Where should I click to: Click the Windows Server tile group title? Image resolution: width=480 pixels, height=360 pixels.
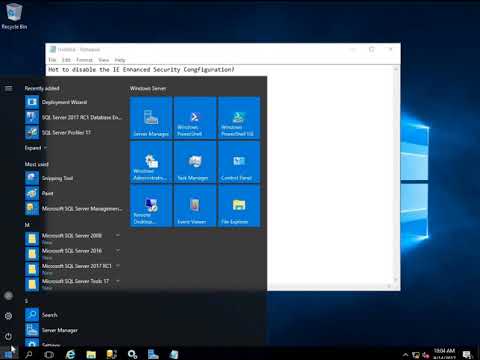click(x=148, y=88)
